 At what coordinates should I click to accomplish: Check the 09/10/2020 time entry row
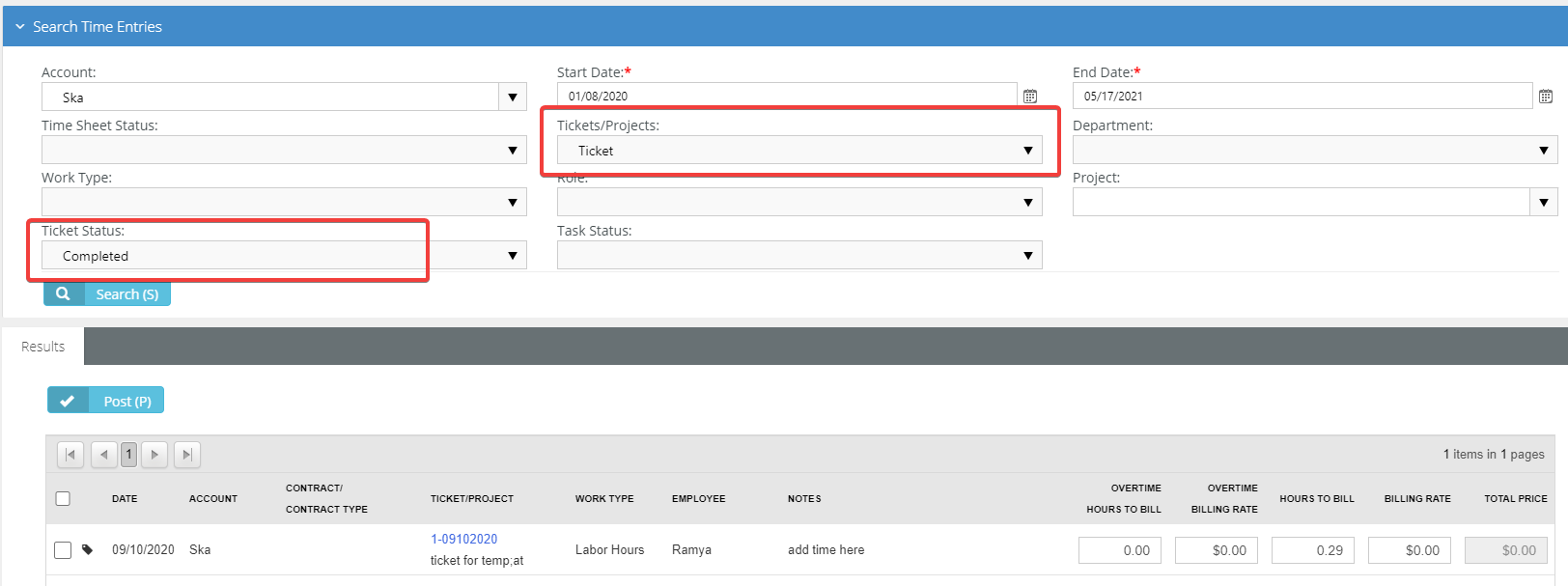(x=63, y=550)
